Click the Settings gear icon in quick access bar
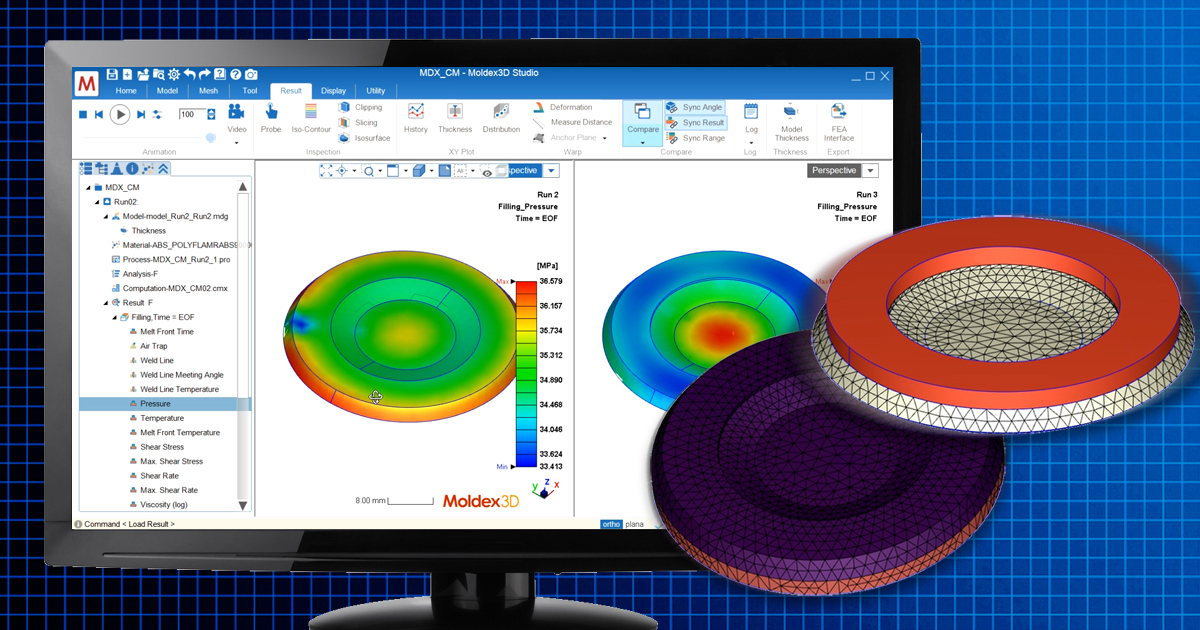The image size is (1200, 630). (174, 75)
